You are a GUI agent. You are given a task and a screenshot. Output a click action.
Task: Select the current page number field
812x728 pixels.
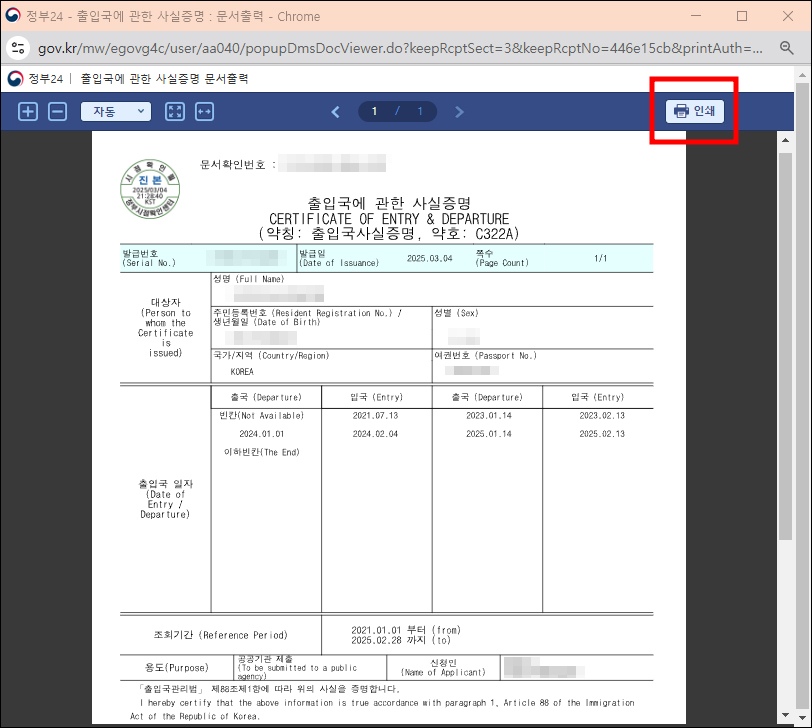click(374, 111)
